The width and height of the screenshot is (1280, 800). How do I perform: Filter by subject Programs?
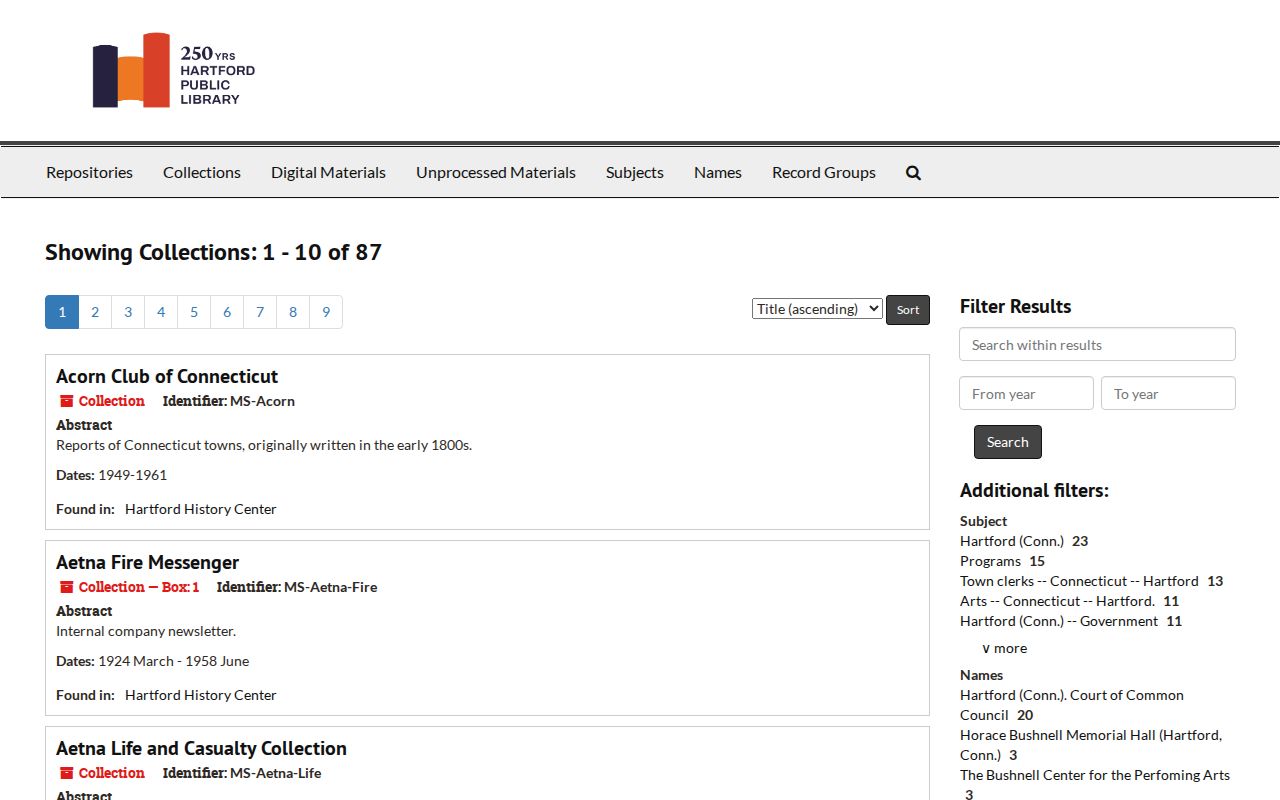[x=990, y=561]
